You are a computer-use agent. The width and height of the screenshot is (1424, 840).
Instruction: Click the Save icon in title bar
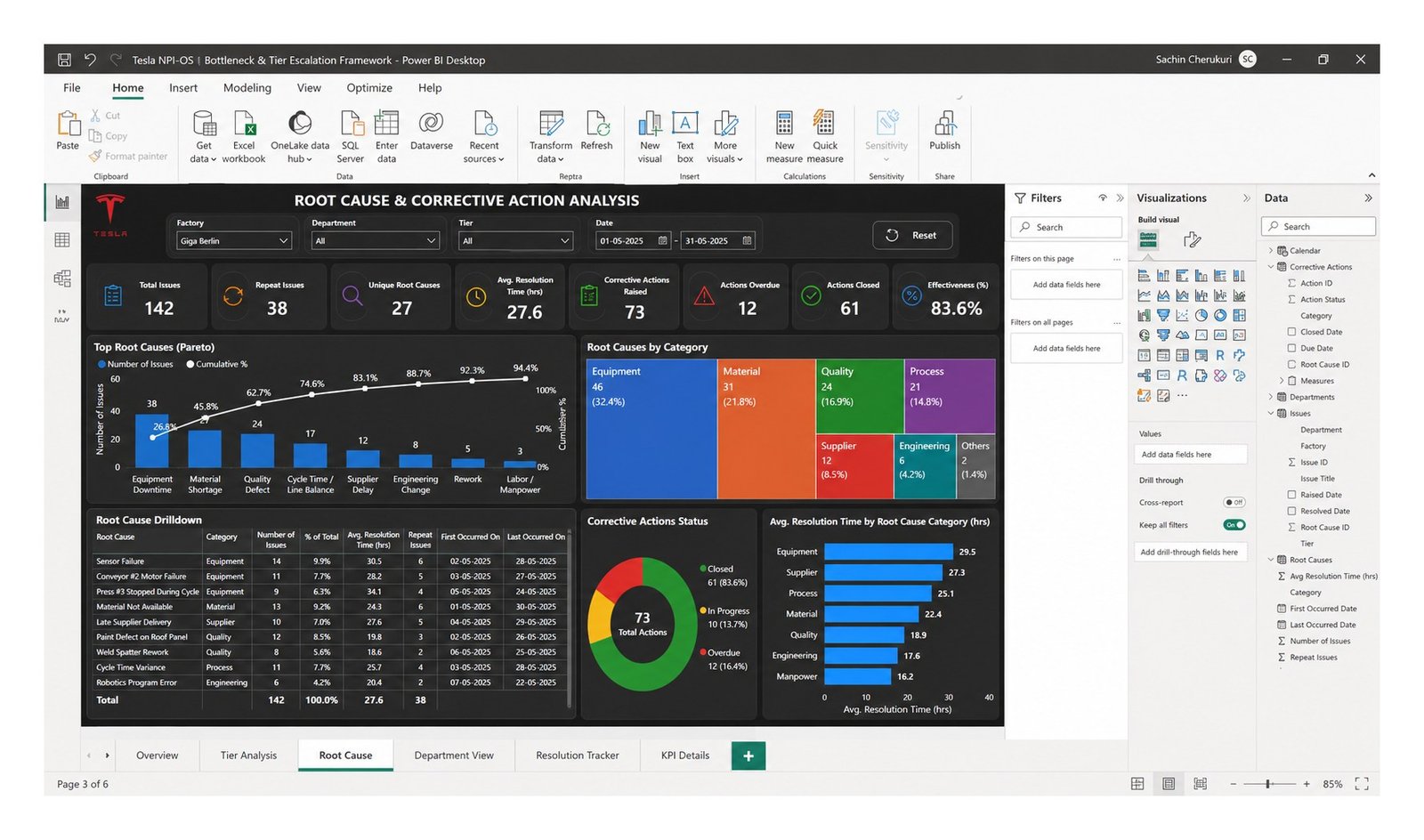[64, 60]
